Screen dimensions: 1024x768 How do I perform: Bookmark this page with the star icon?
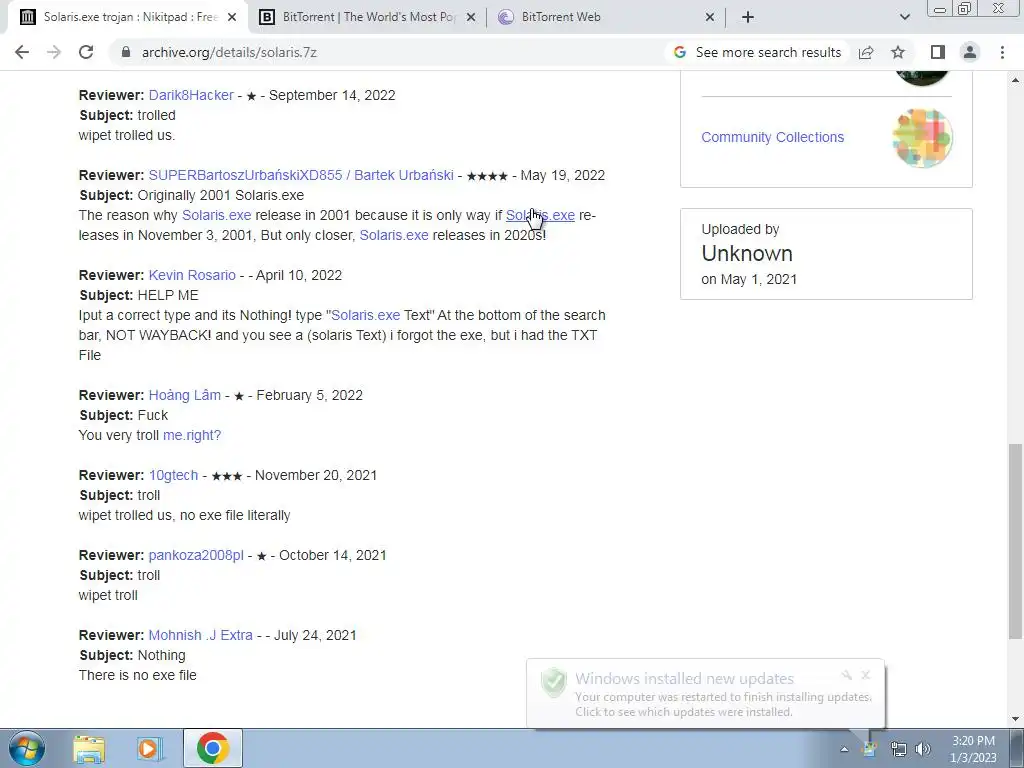(x=898, y=52)
